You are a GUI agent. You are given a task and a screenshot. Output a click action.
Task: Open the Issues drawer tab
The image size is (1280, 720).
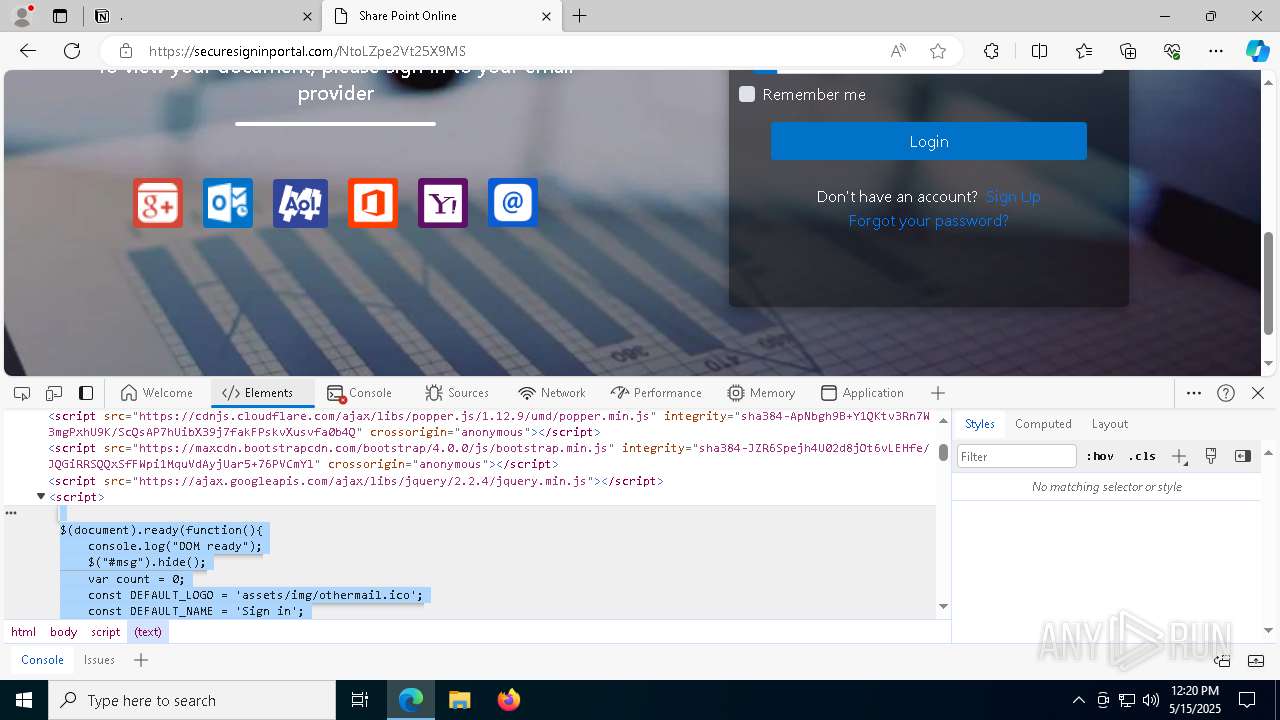tap(99, 660)
